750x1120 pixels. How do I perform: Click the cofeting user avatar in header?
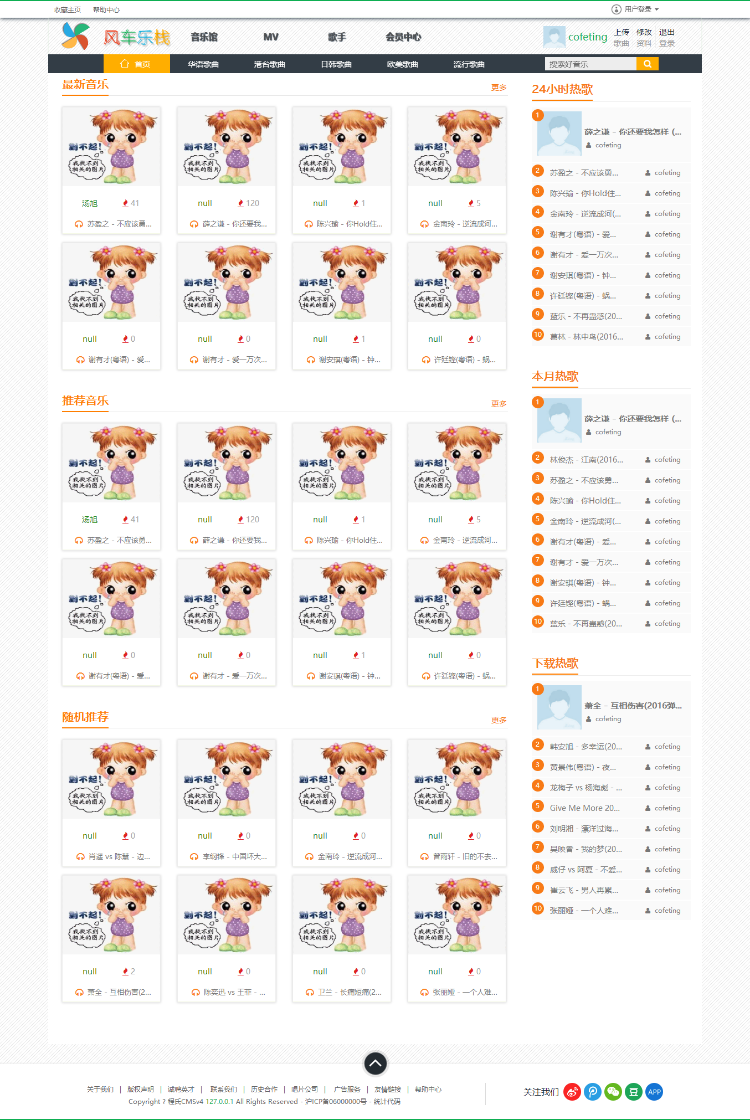pos(554,37)
